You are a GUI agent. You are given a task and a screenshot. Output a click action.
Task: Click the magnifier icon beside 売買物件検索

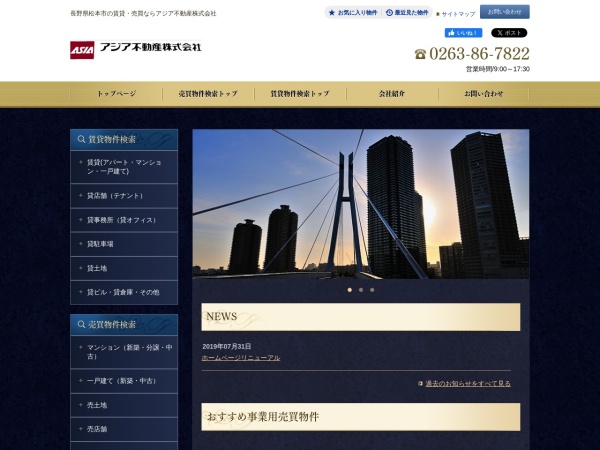tap(79, 324)
